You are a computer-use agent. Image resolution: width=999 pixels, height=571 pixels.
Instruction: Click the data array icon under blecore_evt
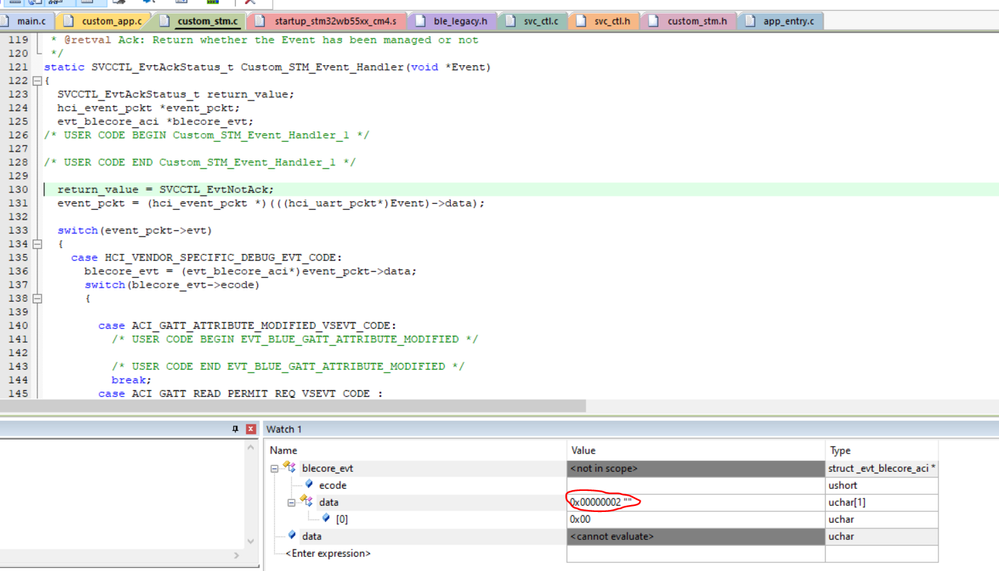click(306, 502)
